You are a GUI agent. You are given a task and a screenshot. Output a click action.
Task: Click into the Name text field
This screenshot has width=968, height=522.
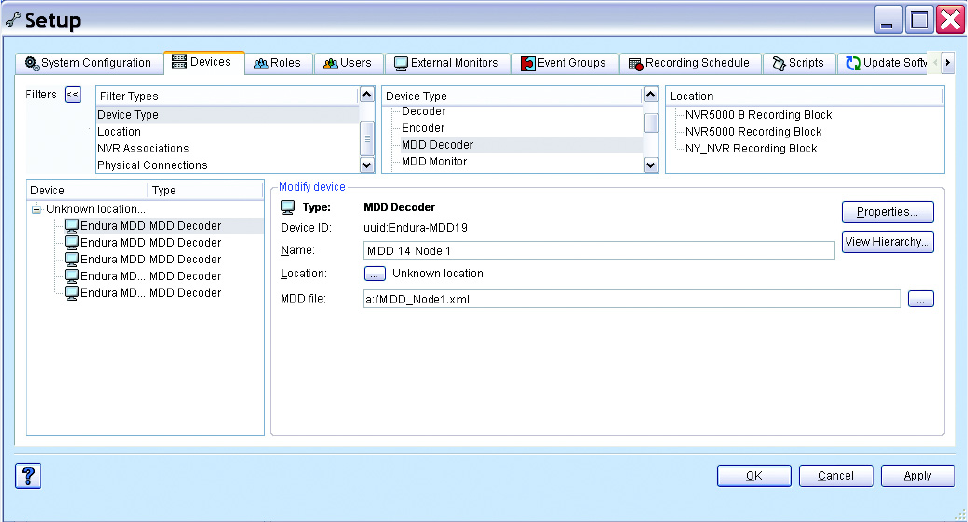pos(598,250)
